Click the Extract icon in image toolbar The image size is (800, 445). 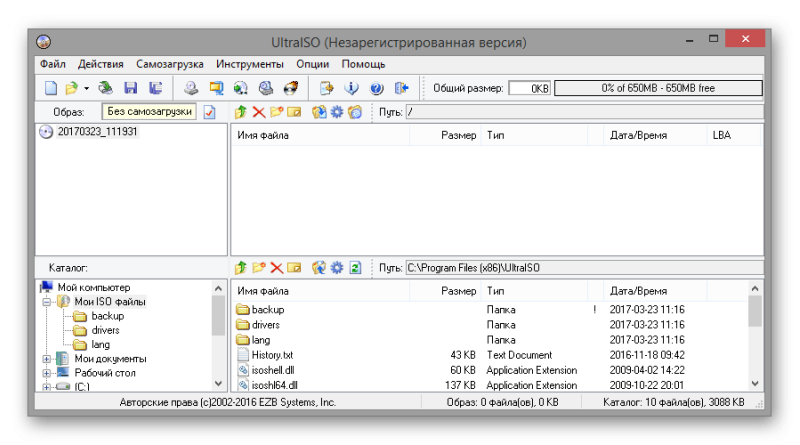click(x=319, y=112)
